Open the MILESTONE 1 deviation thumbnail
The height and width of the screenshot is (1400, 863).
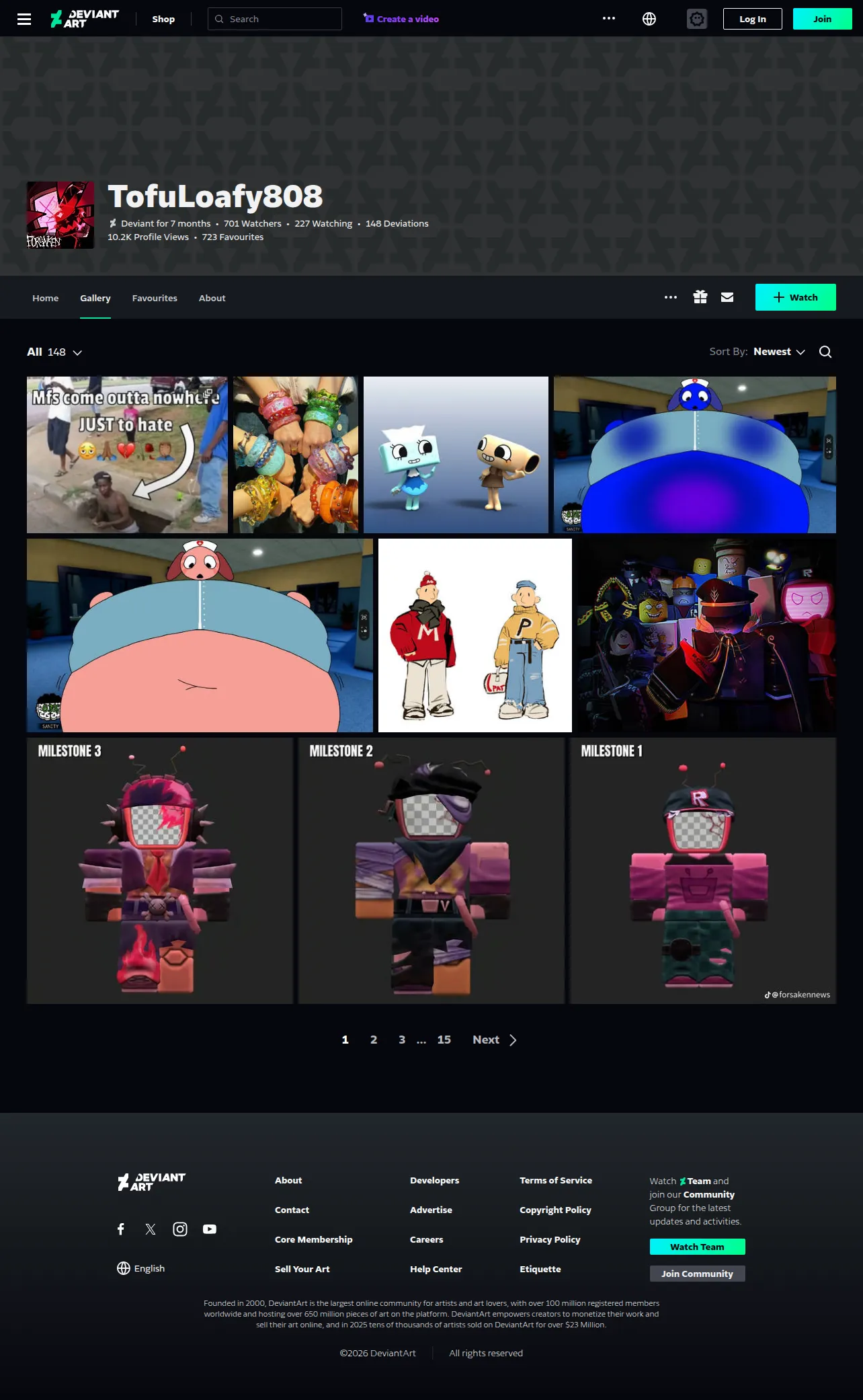coord(703,871)
